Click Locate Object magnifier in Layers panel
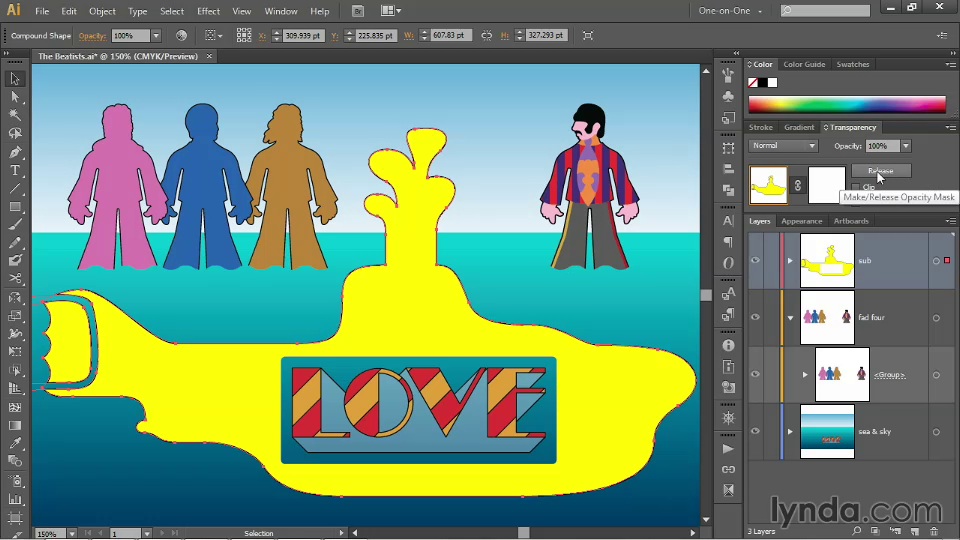The width and height of the screenshot is (960, 540). pyautogui.click(x=857, y=531)
